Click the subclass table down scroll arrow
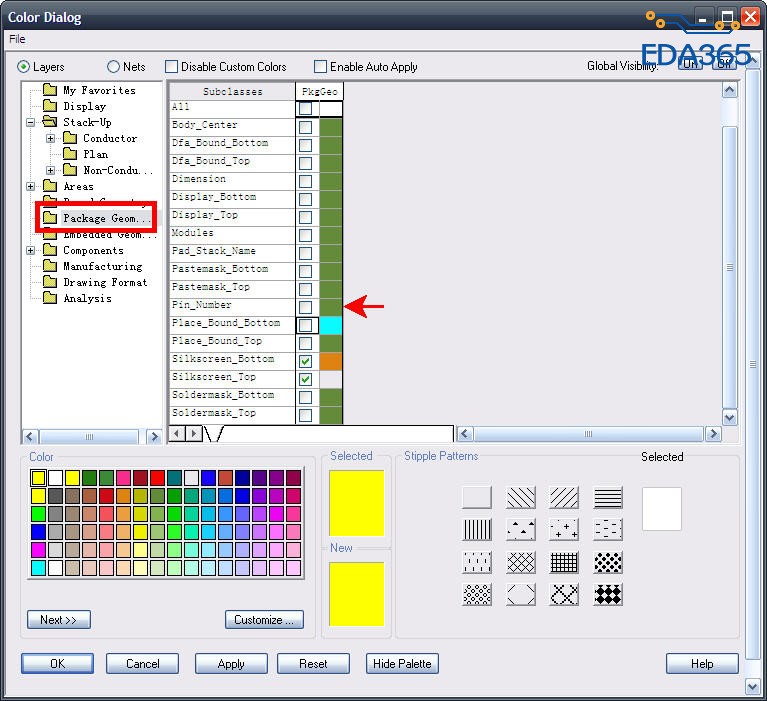767x701 pixels. click(x=730, y=418)
